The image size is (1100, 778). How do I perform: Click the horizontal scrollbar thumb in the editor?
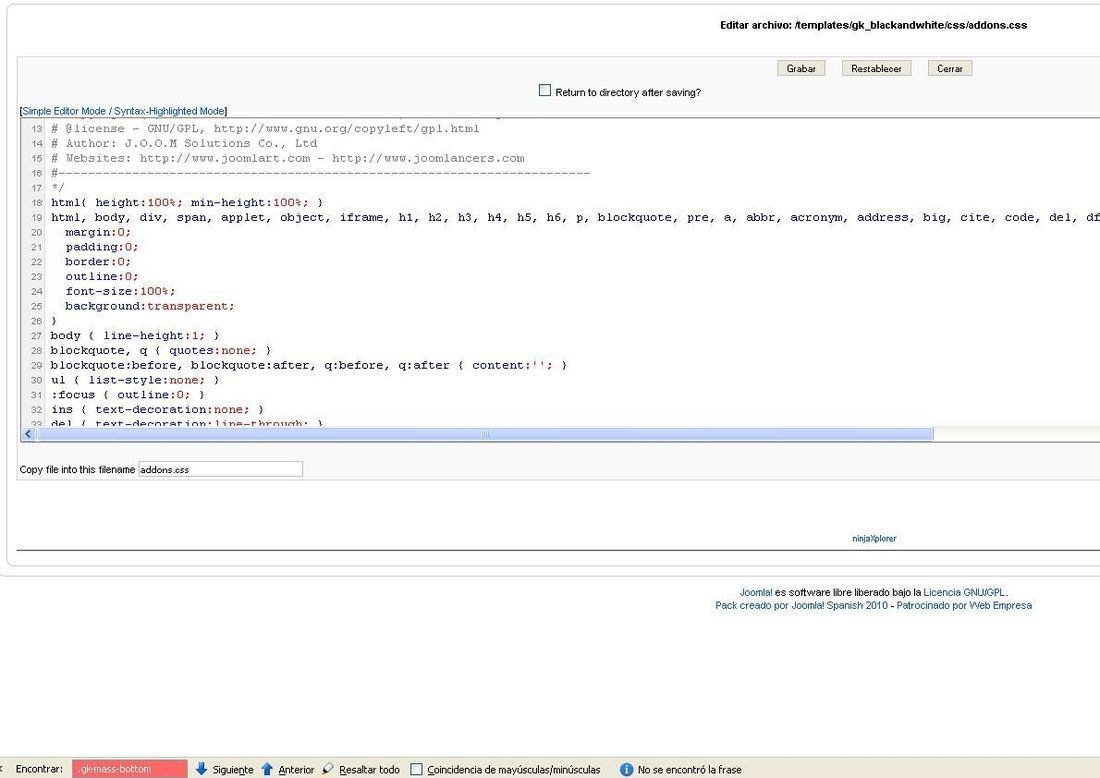tap(485, 434)
